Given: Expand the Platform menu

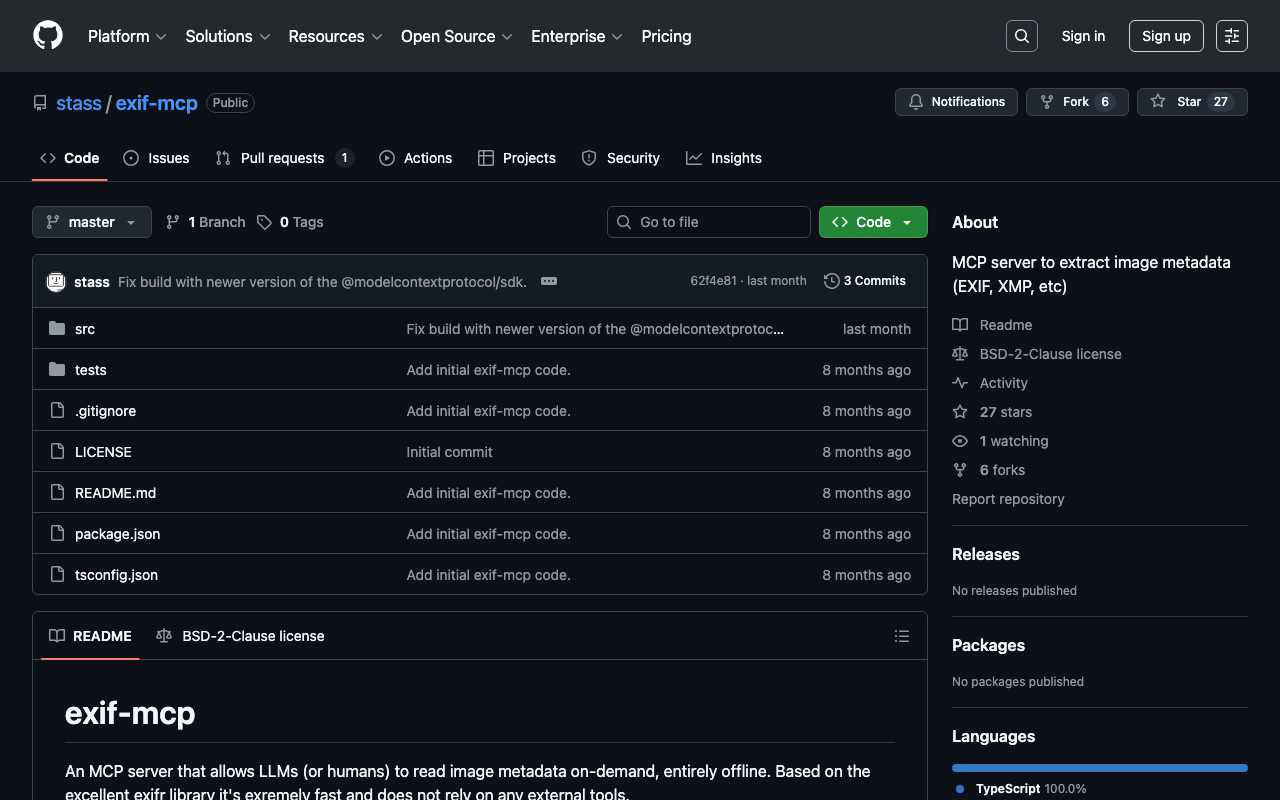Looking at the screenshot, I should pos(127,36).
